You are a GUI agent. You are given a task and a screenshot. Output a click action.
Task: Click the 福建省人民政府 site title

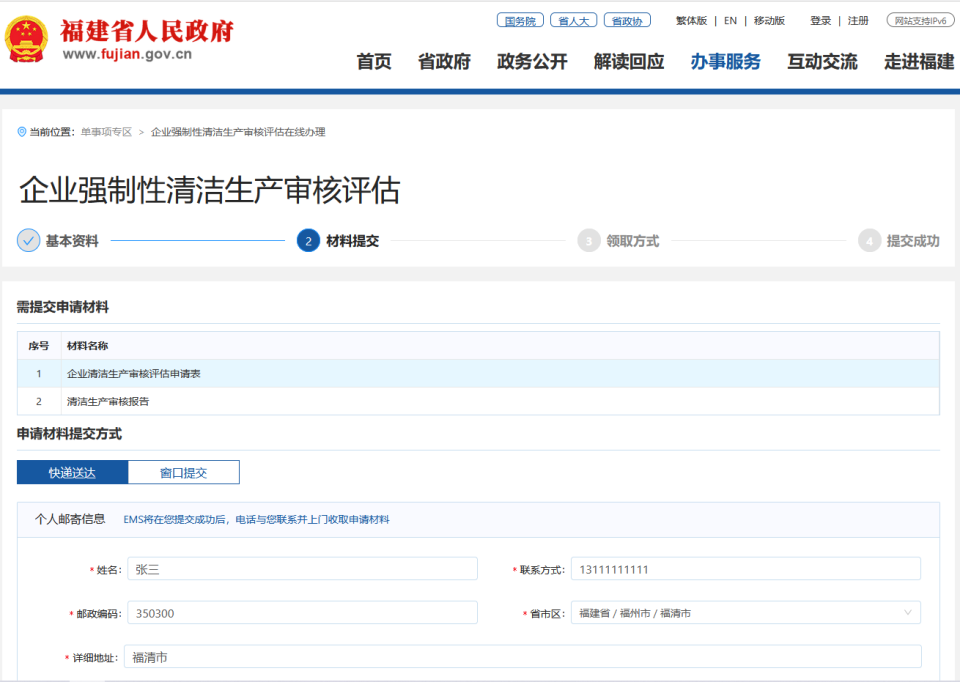point(147,31)
